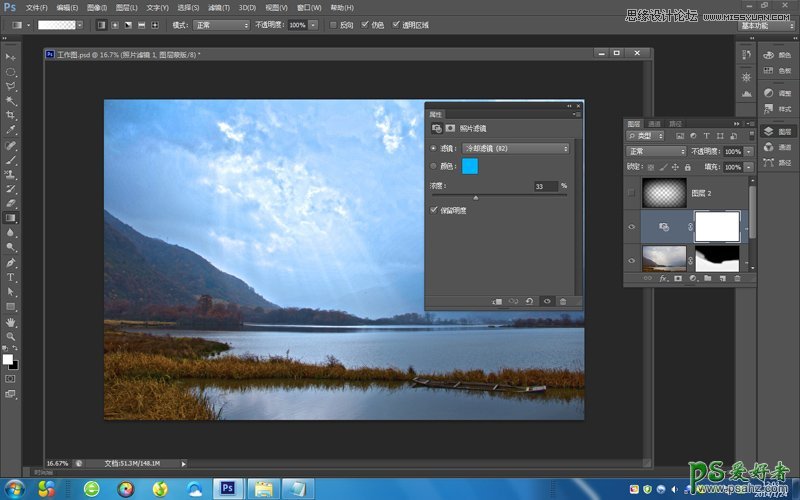Reset adjustment defaults icon in Properties panel
This screenshot has width=800, height=500.
(530, 300)
